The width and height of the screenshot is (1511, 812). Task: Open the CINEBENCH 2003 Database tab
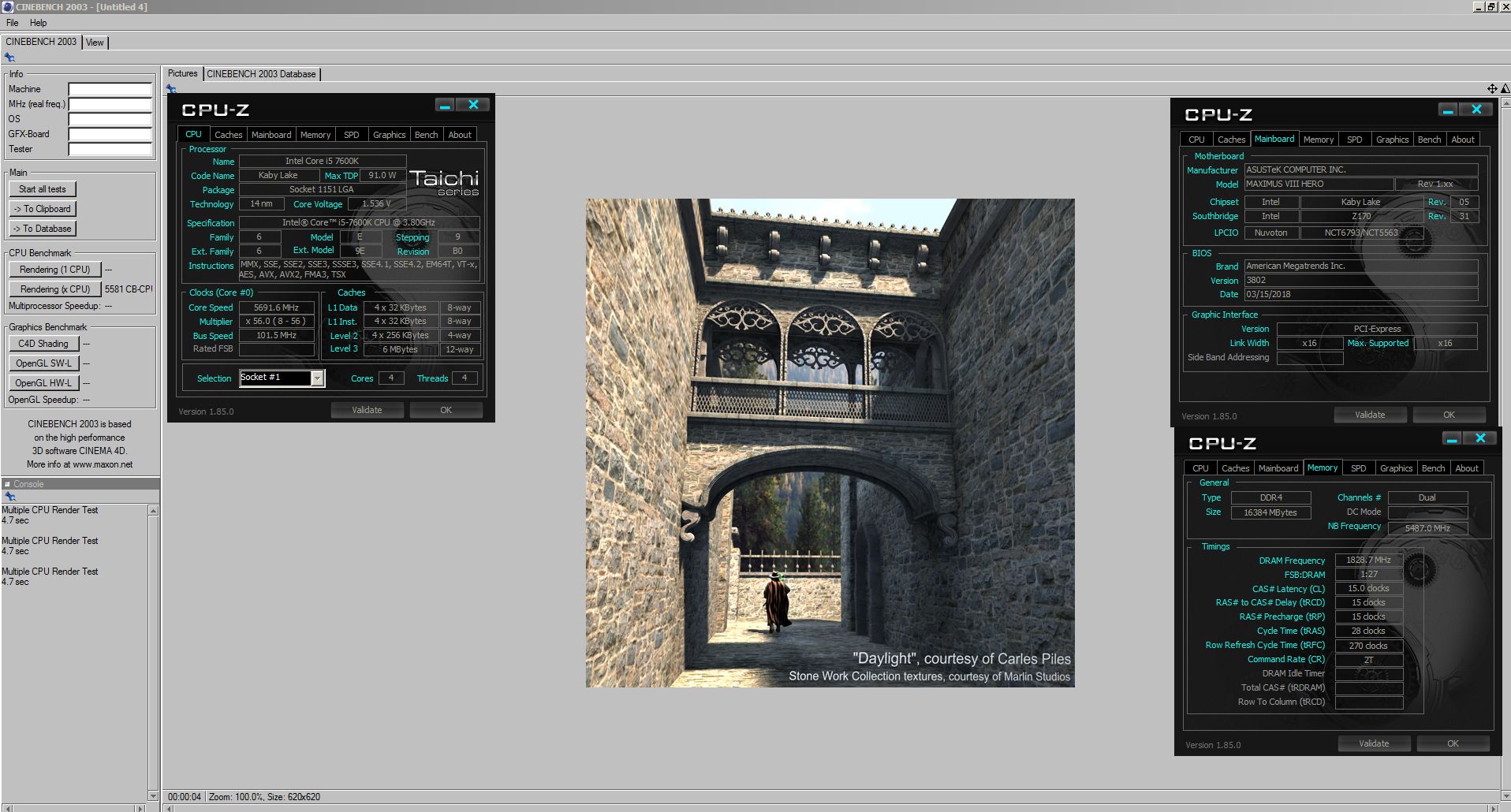coord(261,74)
